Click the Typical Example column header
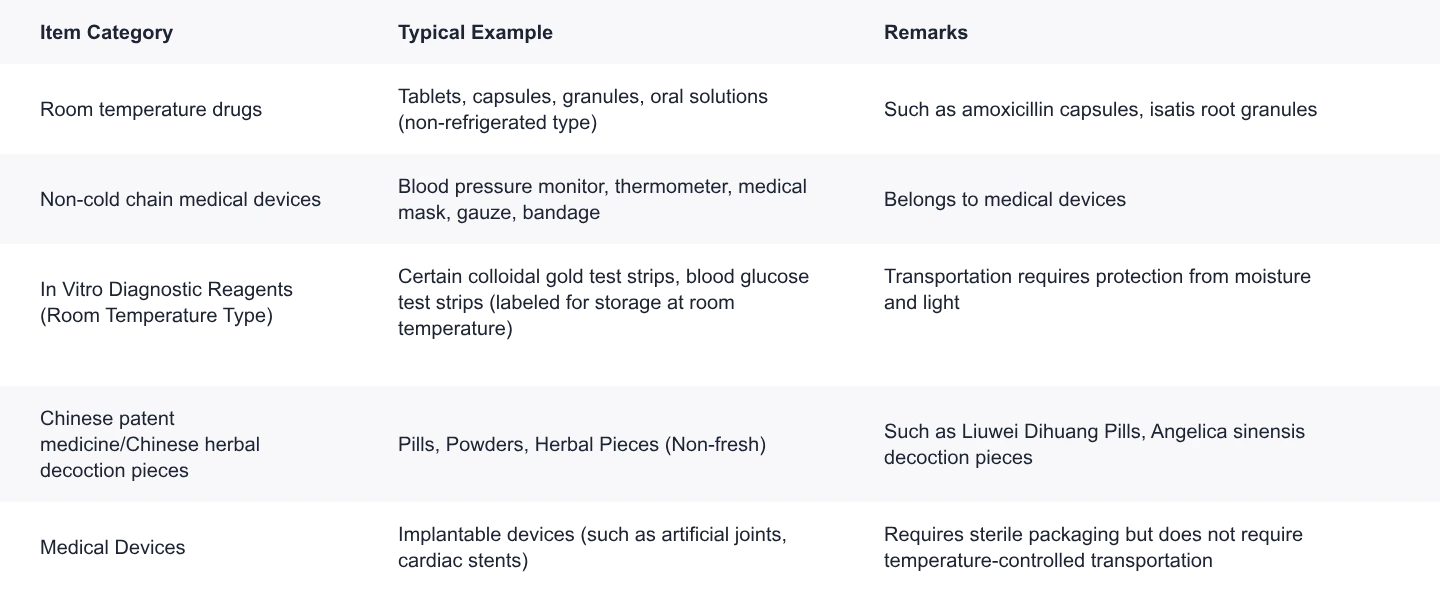The width and height of the screenshot is (1440, 592). tap(475, 32)
